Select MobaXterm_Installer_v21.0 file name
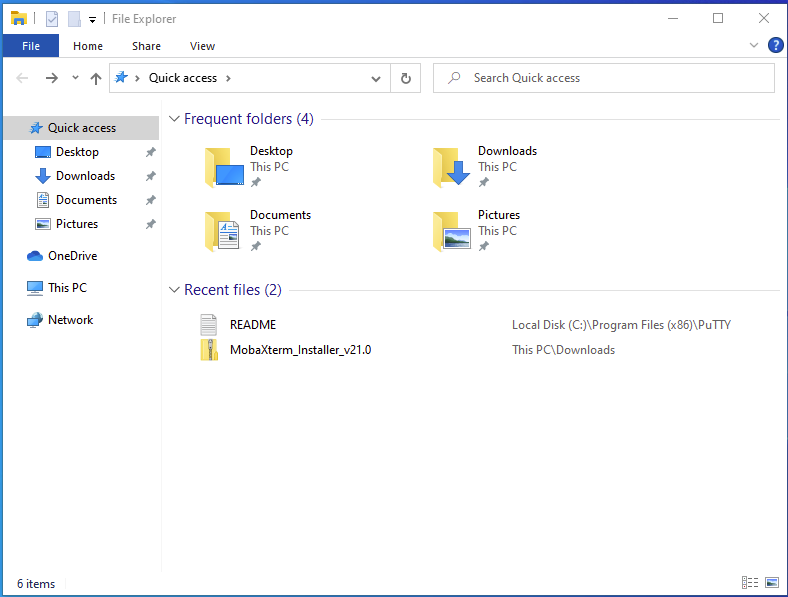The image size is (788, 597). [x=301, y=350]
